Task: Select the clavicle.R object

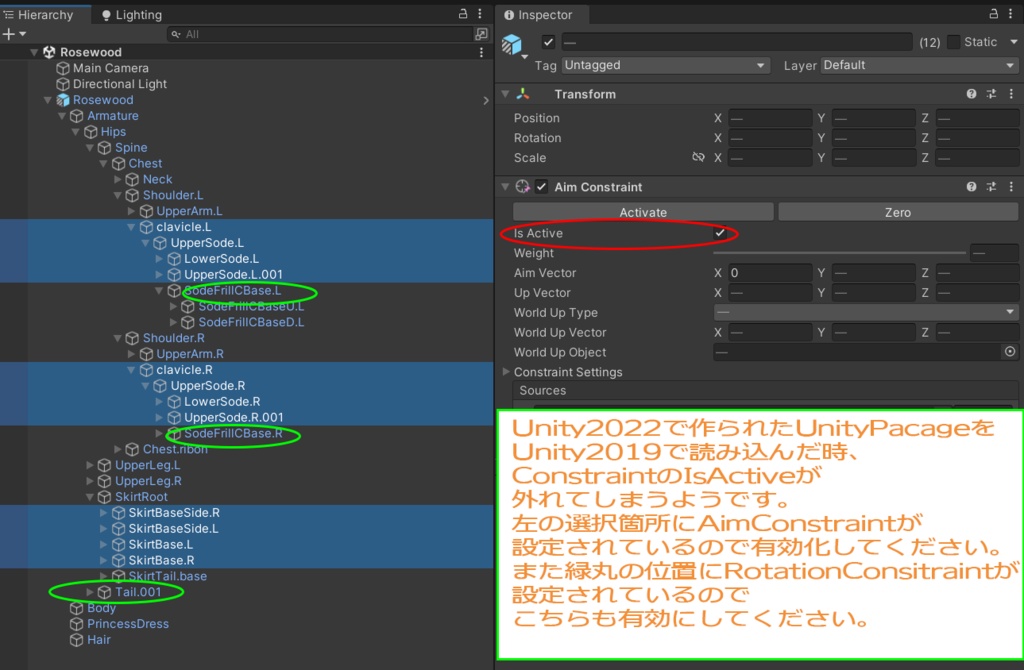Action: [184, 370]
